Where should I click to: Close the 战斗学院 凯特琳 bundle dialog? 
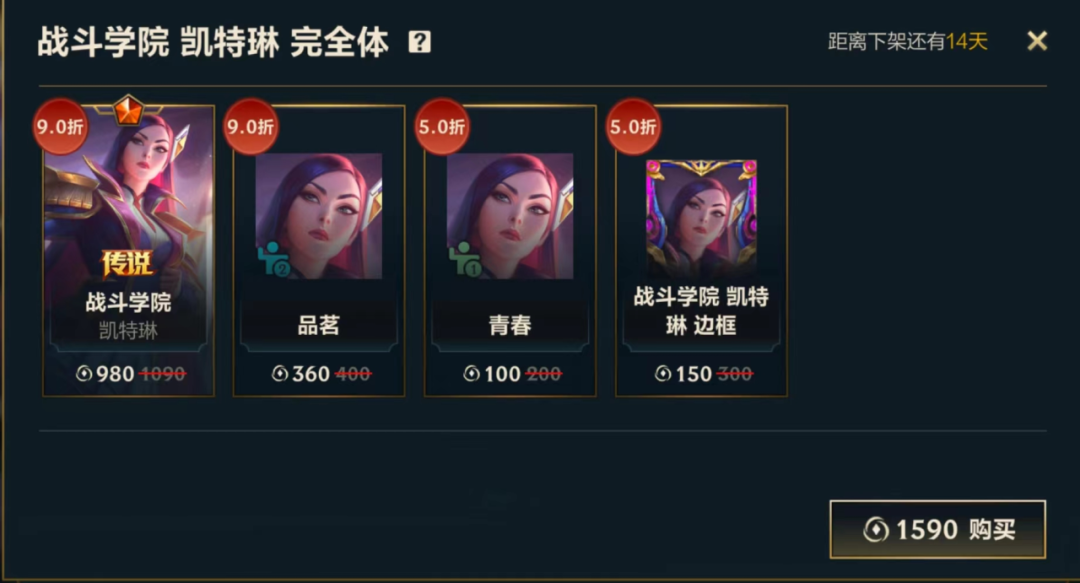point(1037,41)
